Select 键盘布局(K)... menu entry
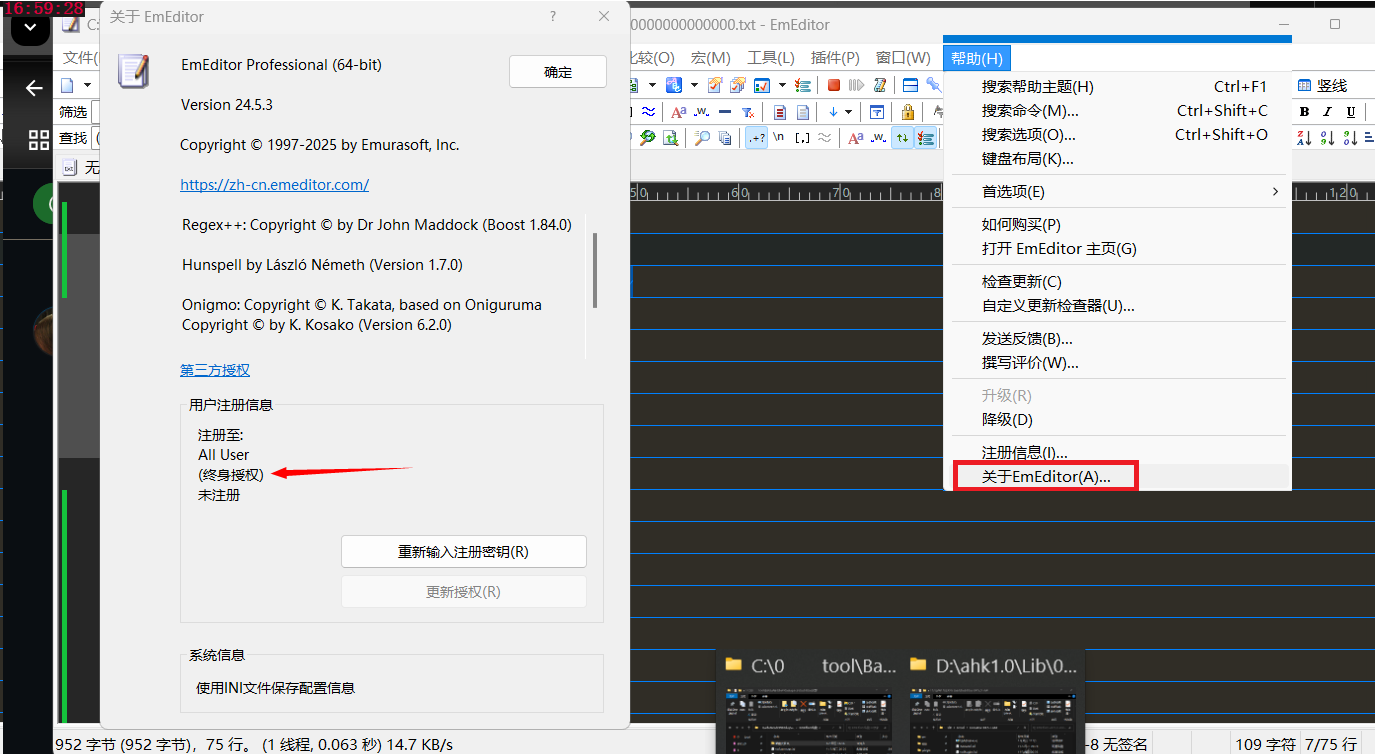Screen dimensions: 1375x754 [1117, 159]
